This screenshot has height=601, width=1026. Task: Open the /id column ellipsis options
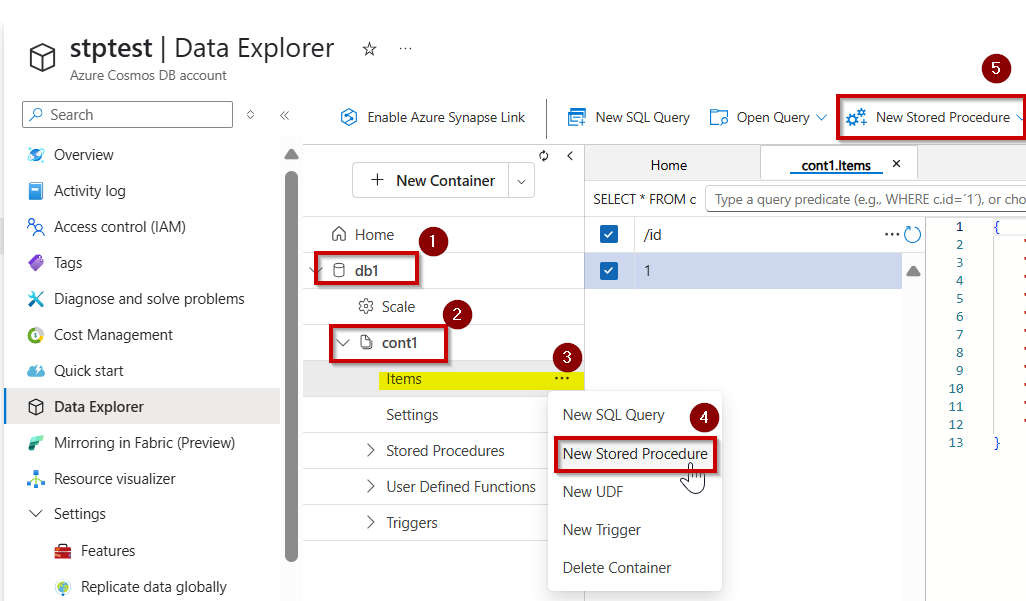[x=891, y=234]
